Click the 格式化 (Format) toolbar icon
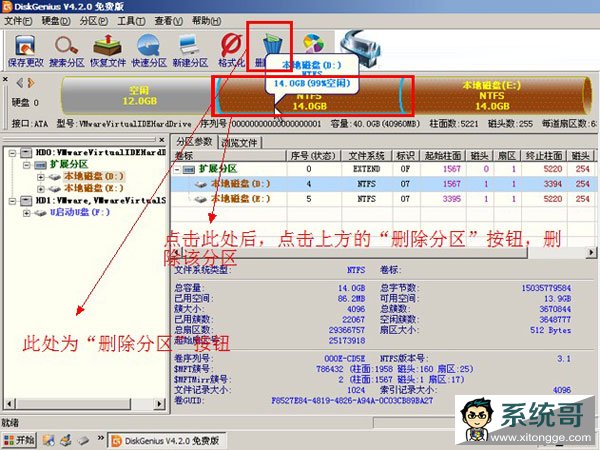This screenshot has height=450, width=600. (x=231, y=51)
